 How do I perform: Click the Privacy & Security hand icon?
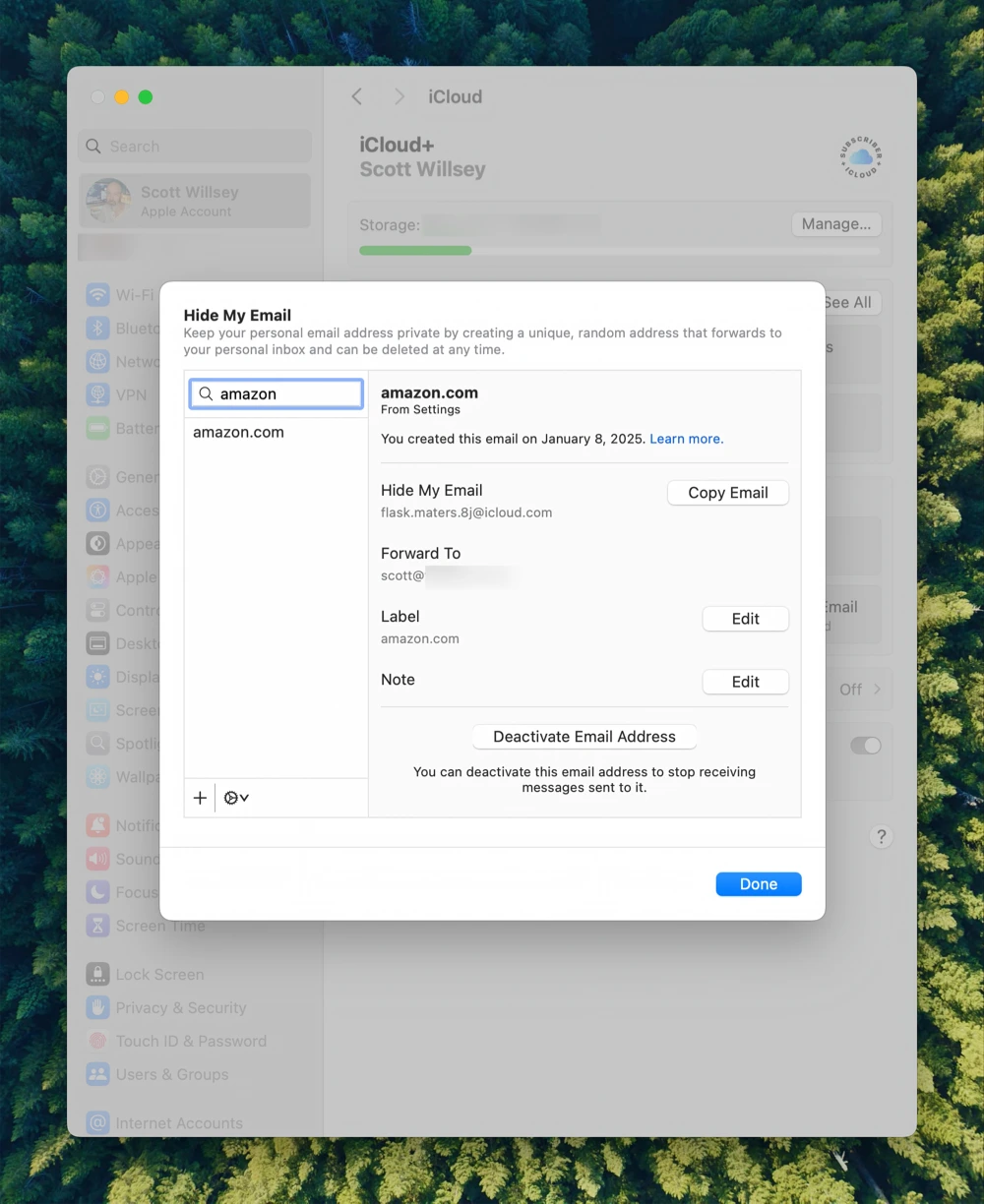(97, 1007)
